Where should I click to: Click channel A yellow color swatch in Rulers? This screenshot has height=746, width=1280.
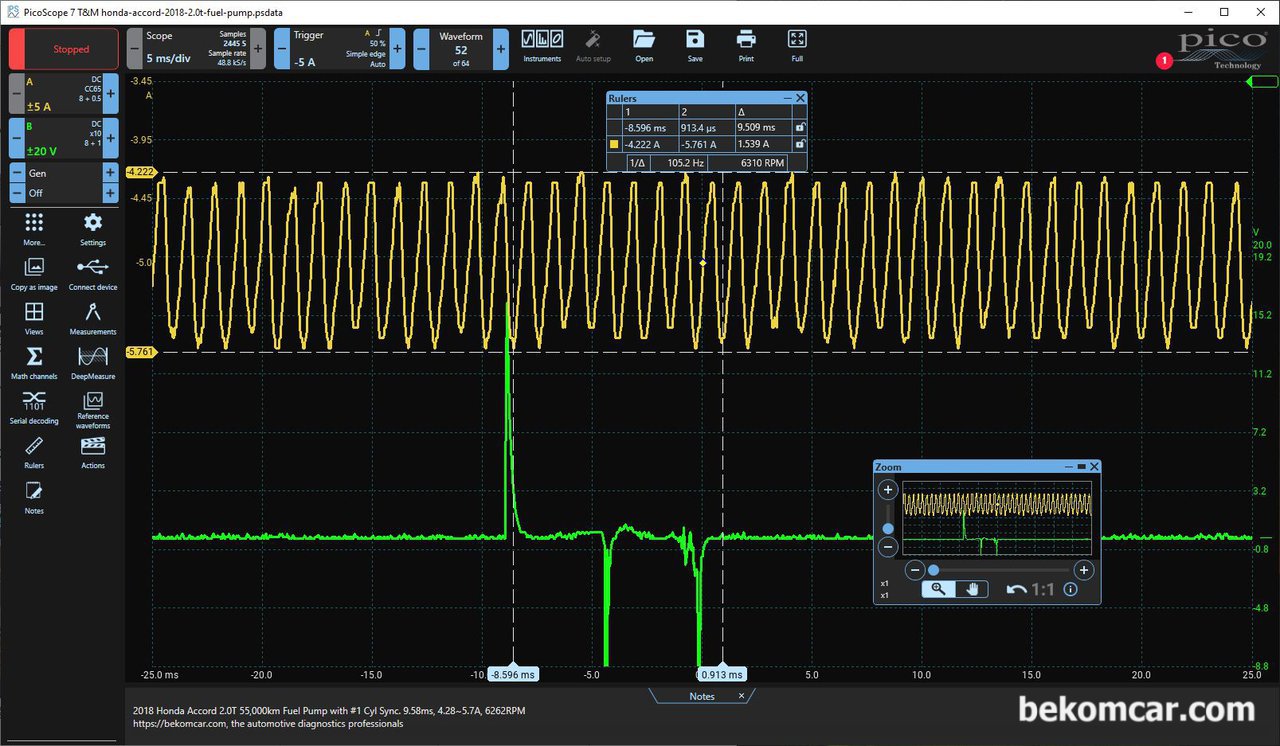pyautogui.click(x=614, y=144)
